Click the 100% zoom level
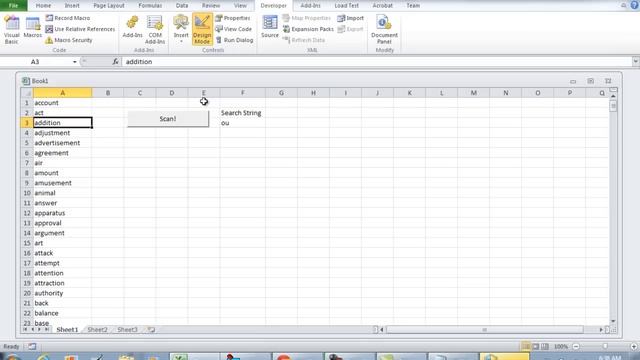The width and height of the screenshot is (640, 360). (561, 347)
